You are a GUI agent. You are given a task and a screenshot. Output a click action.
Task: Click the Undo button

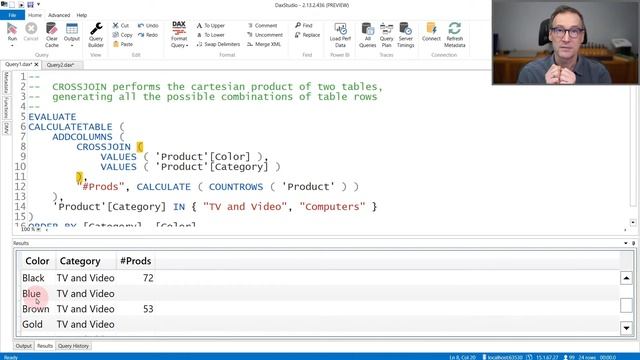pos(148,25)
